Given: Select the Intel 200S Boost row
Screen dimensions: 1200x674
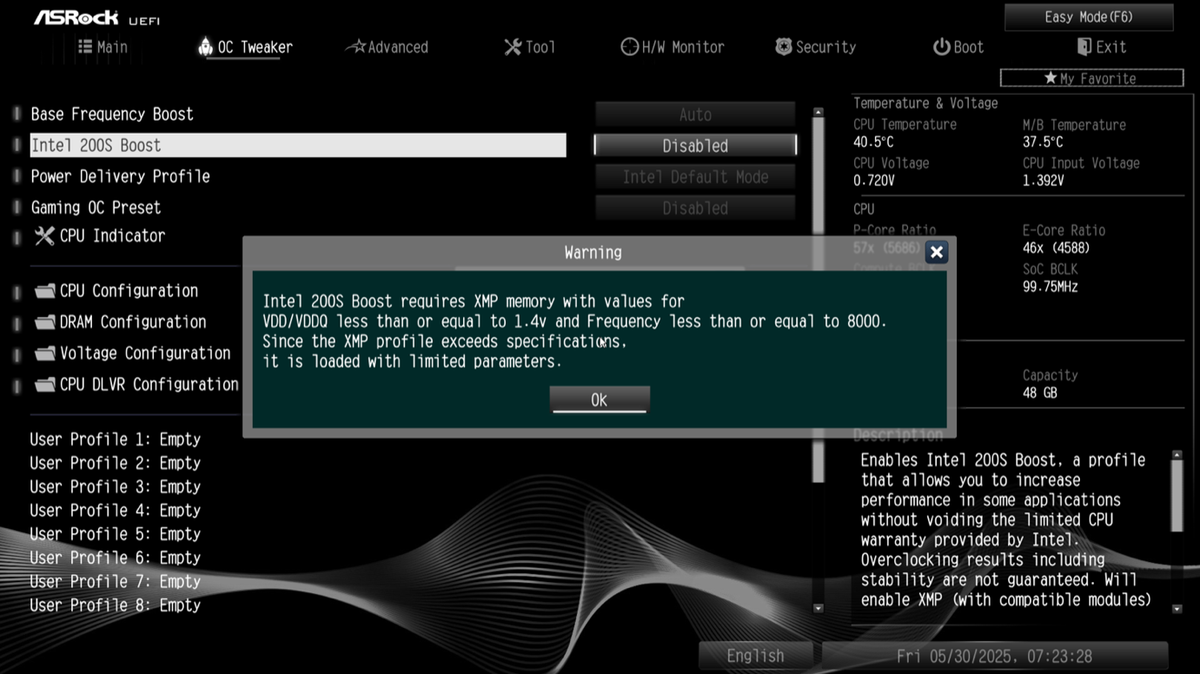Looking at the screenshot, I should pyautogui.click(x=298, y=145).
